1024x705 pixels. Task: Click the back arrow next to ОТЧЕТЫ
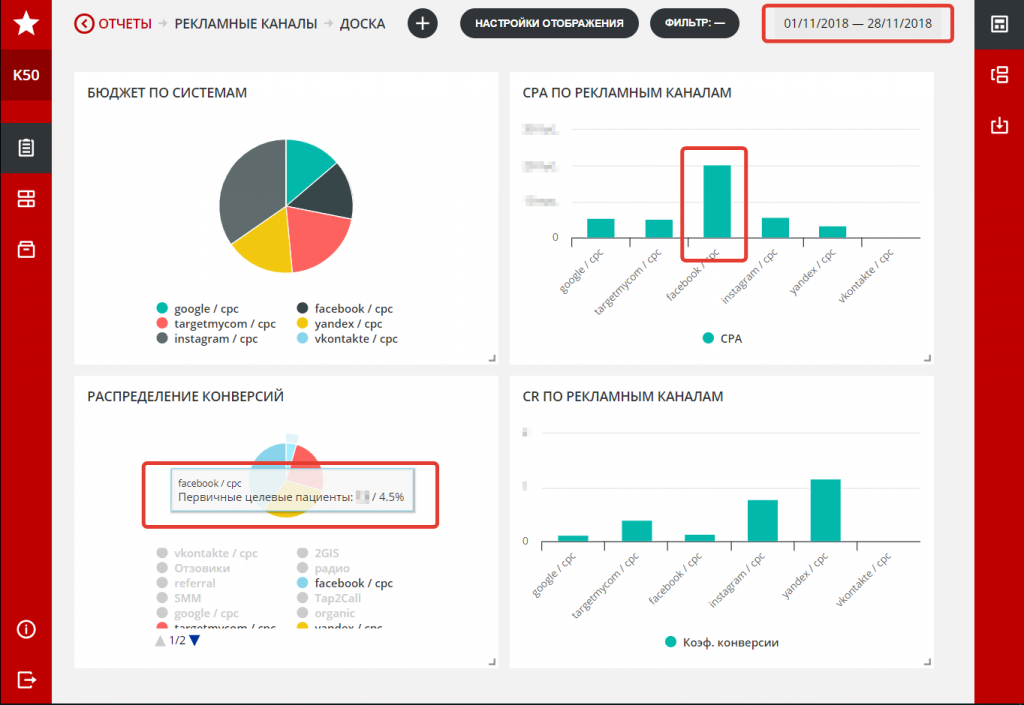[84, 24]
